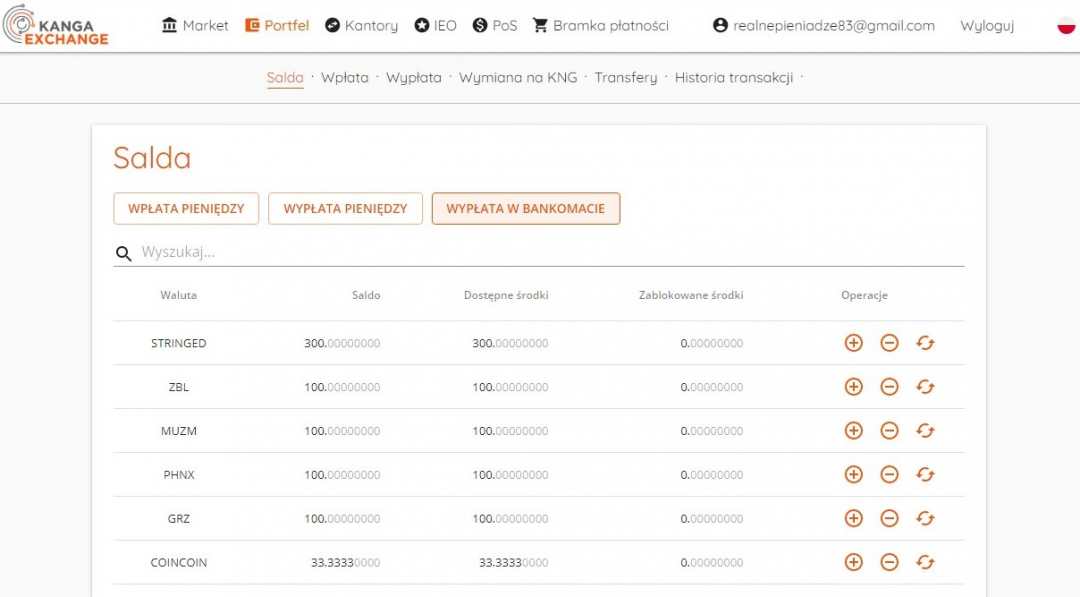Image resolution: width=1080 pixels, height=597 pixels.
Task: Click the deposit plus icon for STRINGED
Action: coord(853,343)
